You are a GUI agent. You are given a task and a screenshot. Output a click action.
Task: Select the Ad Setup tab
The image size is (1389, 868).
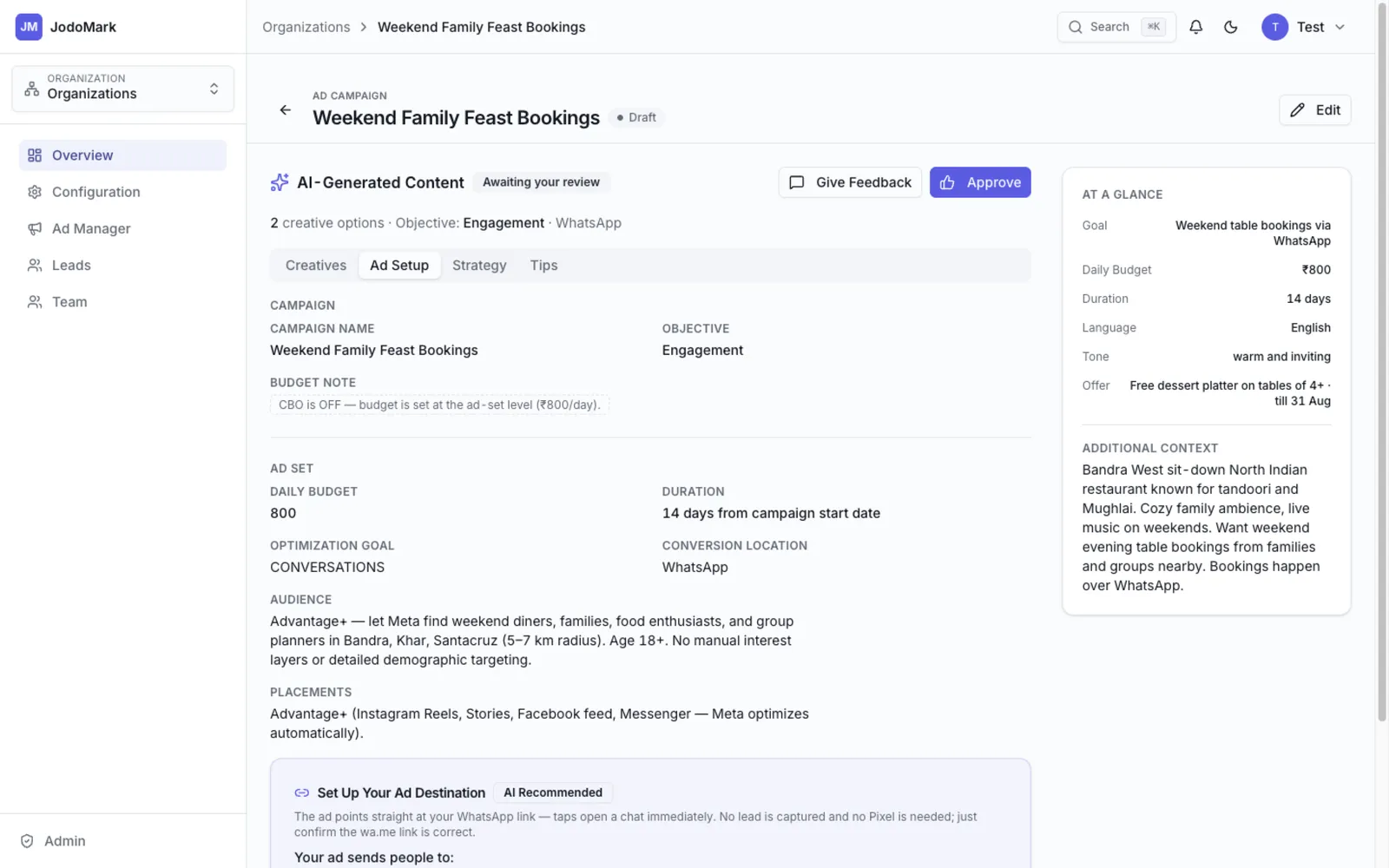coord(399,266)
